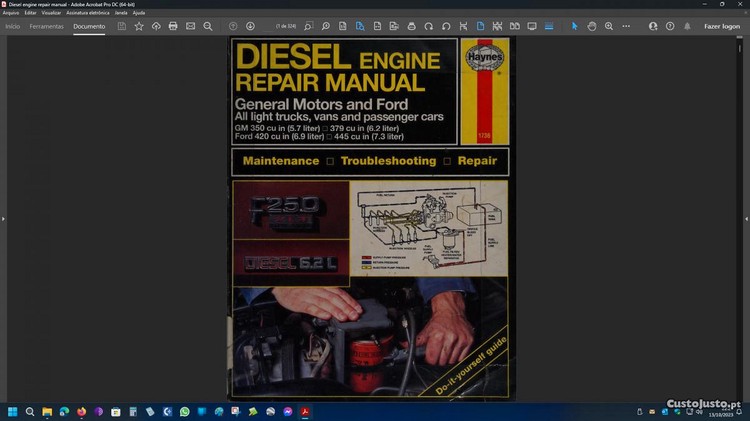750x421 pixels.
Task: Open the more tools ellipsis menu
Action: click(627, 26)
